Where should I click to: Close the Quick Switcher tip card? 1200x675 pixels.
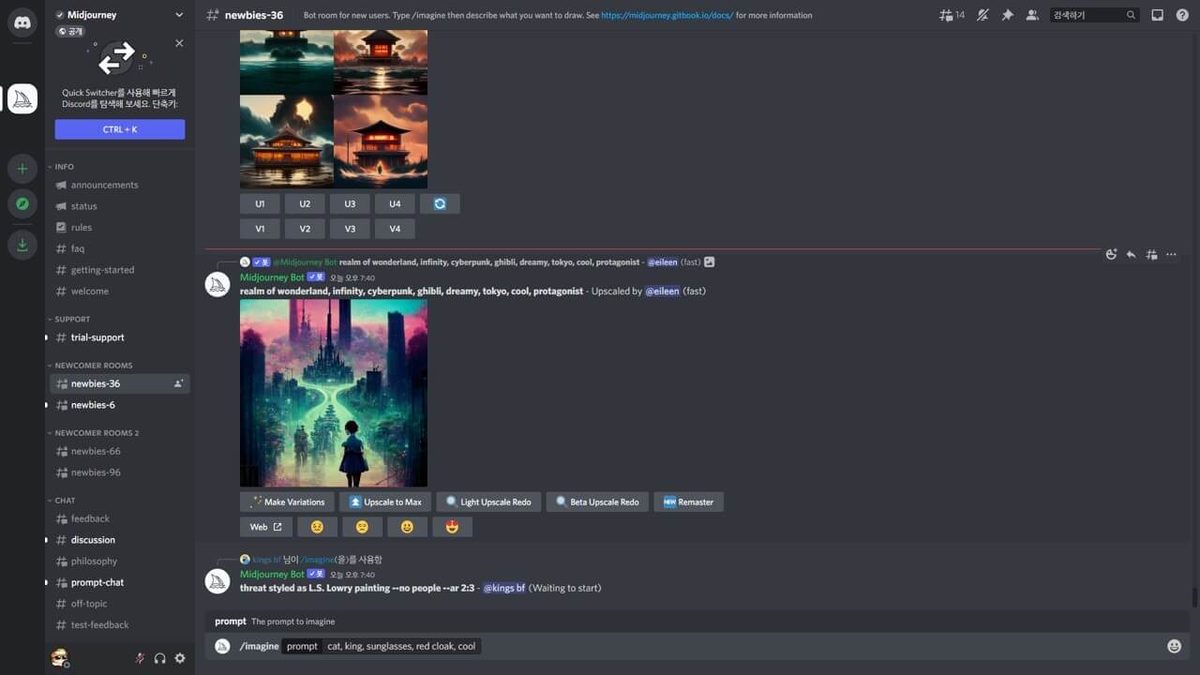click(x=179, y=43)
